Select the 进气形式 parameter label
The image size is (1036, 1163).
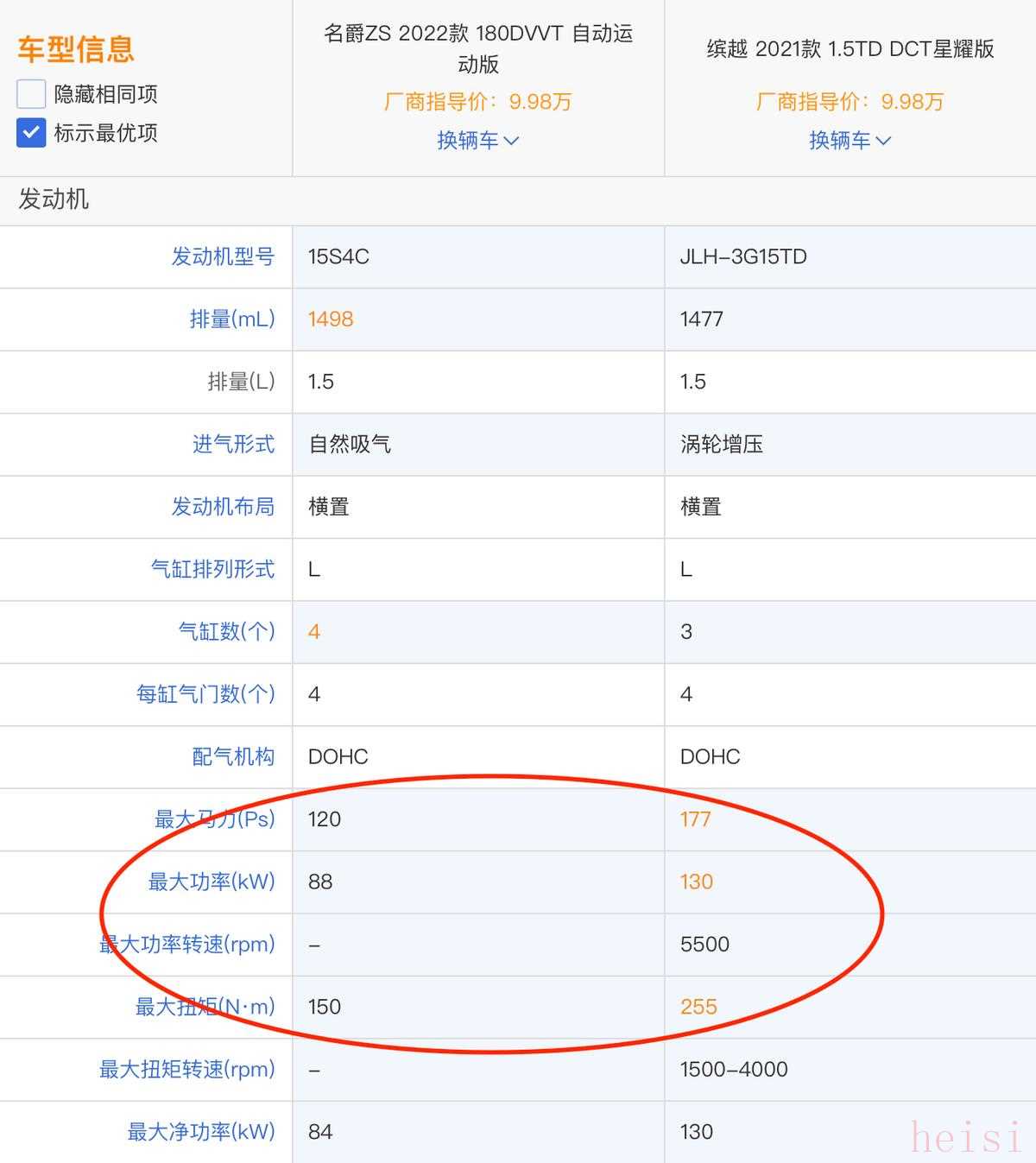pos(233,444)
